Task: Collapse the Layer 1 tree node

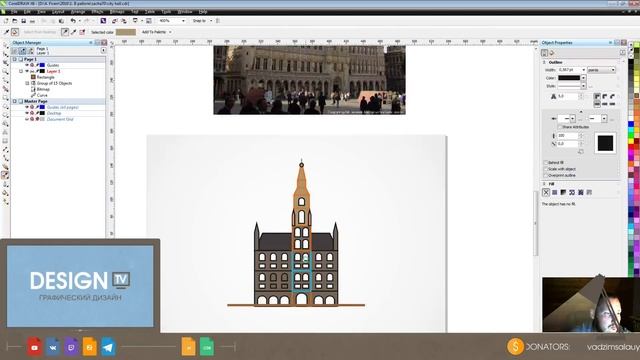Action: 21,71
